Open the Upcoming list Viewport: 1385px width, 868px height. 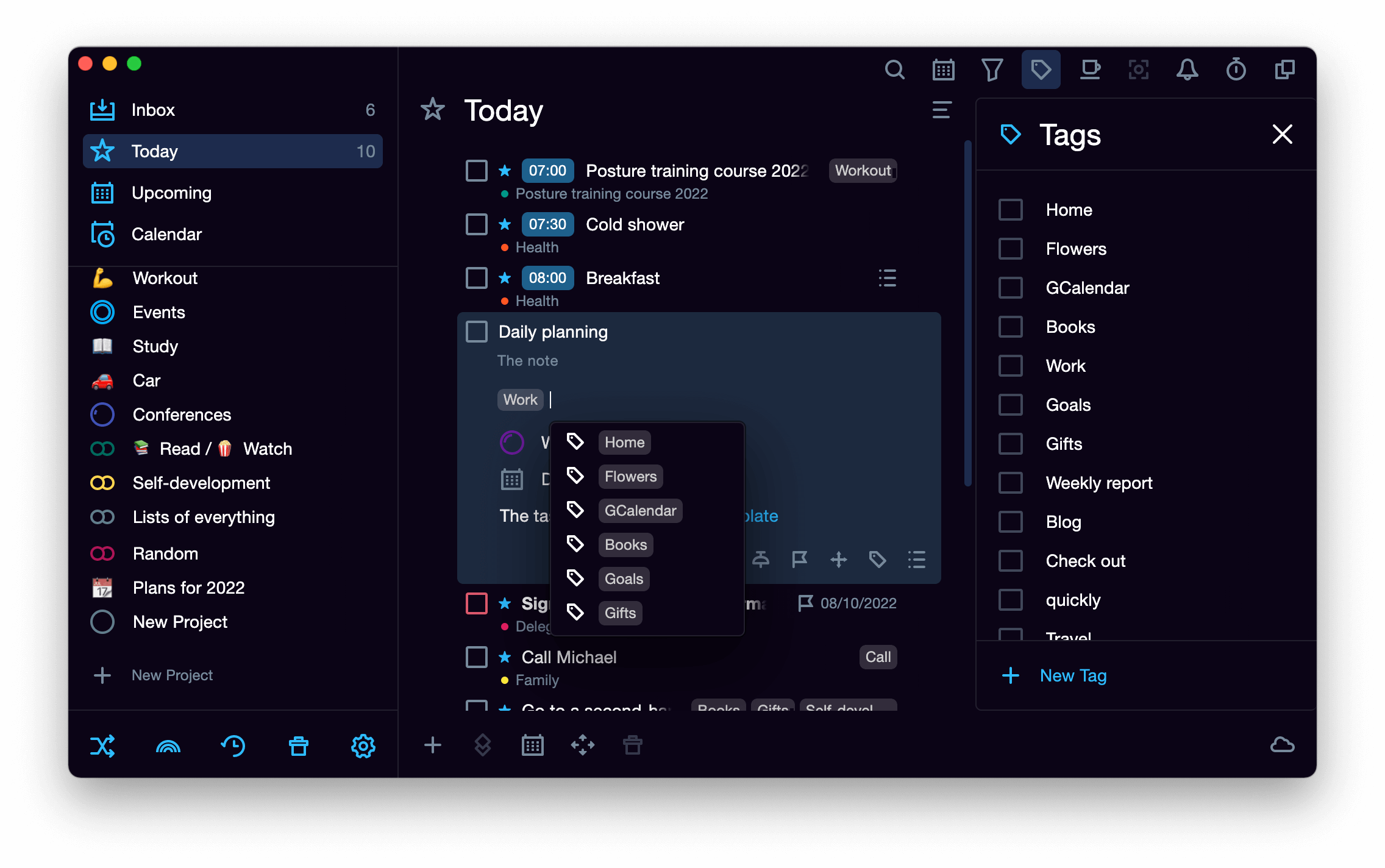click(233, 193)
